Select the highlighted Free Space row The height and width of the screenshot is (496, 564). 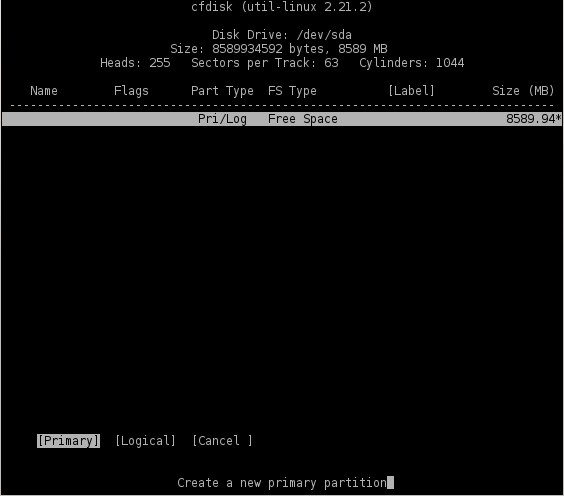(x=282, y=119)
